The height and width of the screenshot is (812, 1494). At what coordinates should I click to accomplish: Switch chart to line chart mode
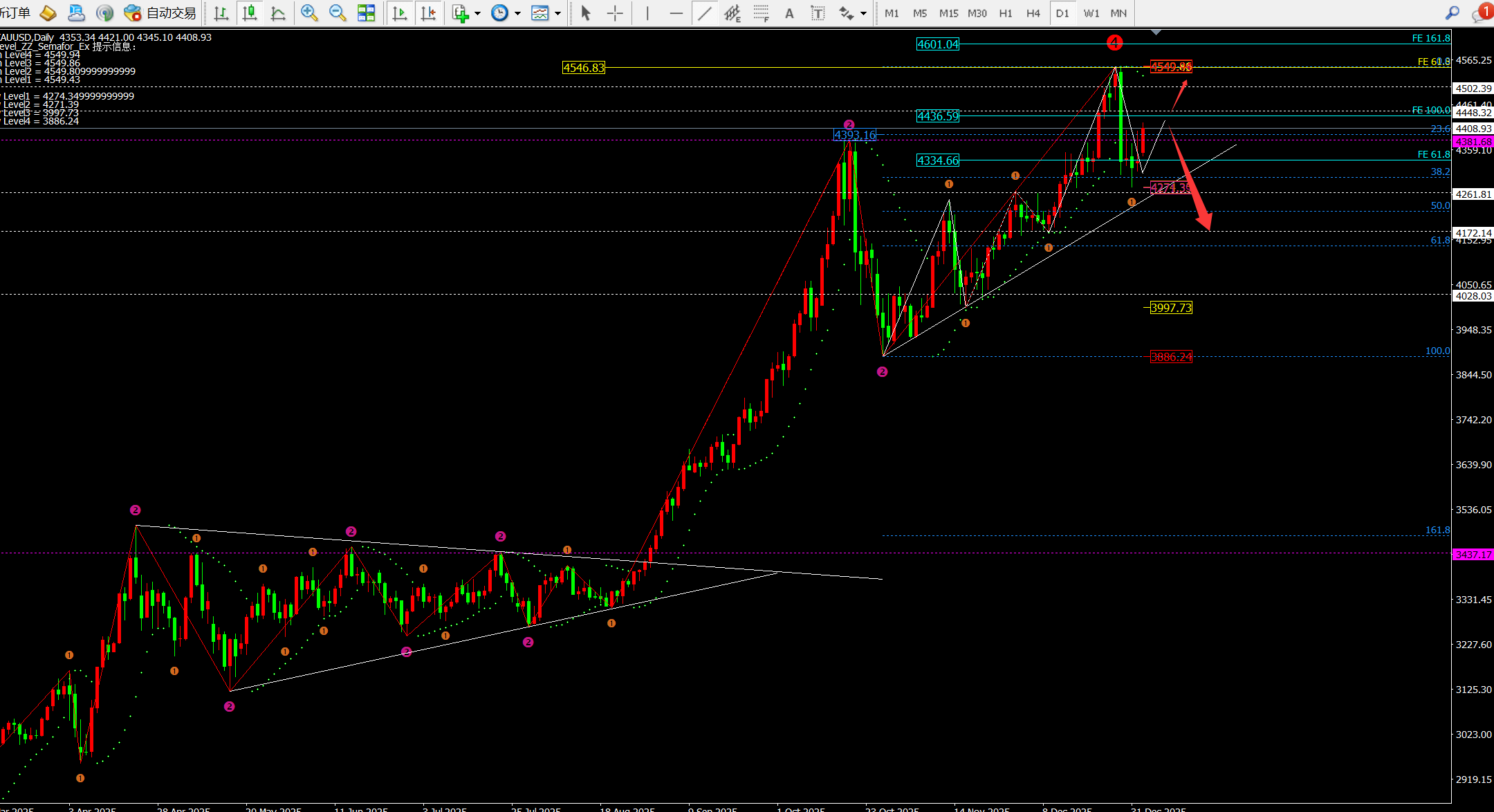coord(278,13)
